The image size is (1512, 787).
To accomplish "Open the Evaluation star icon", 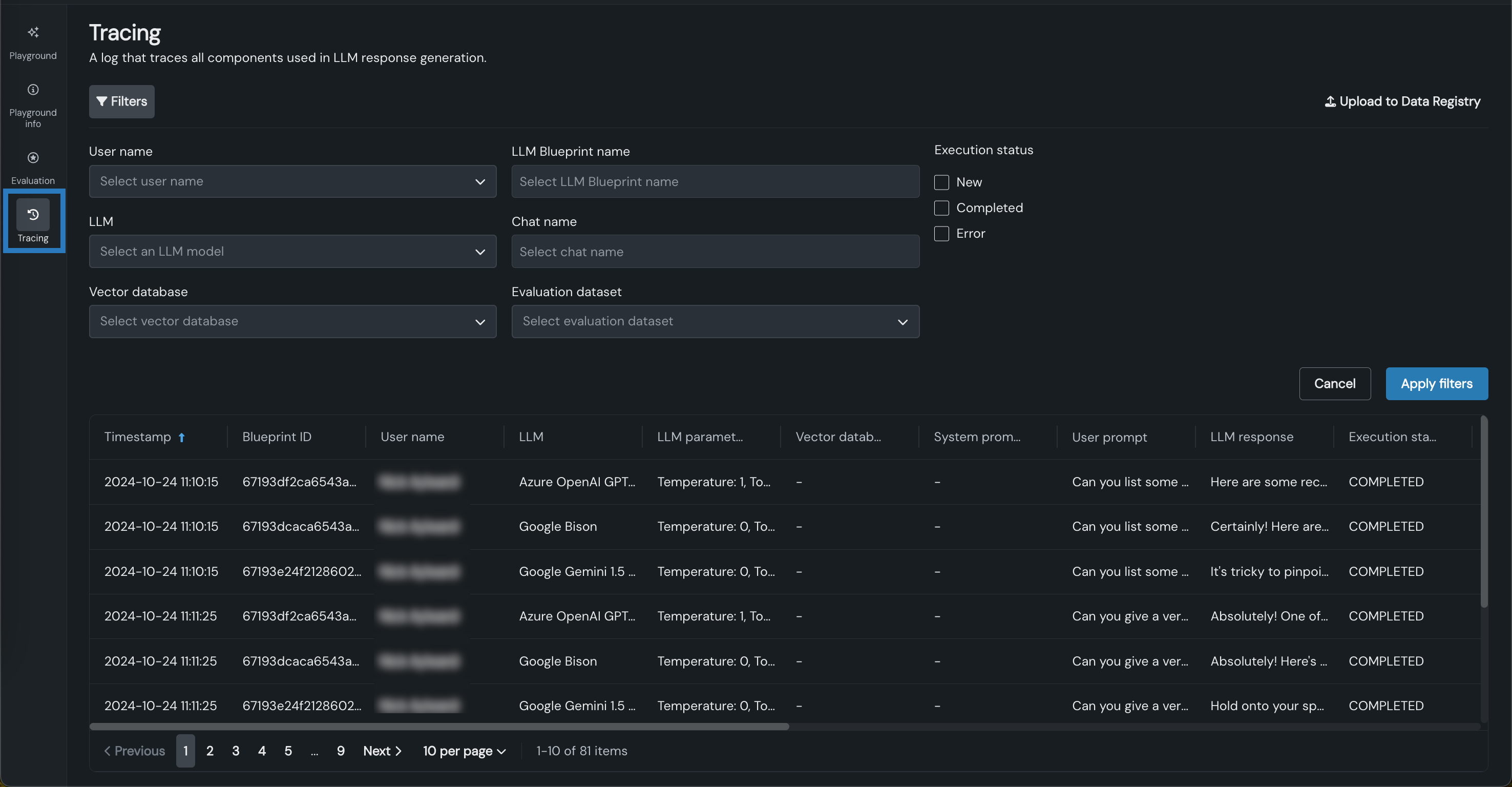I will click(33, 158).
